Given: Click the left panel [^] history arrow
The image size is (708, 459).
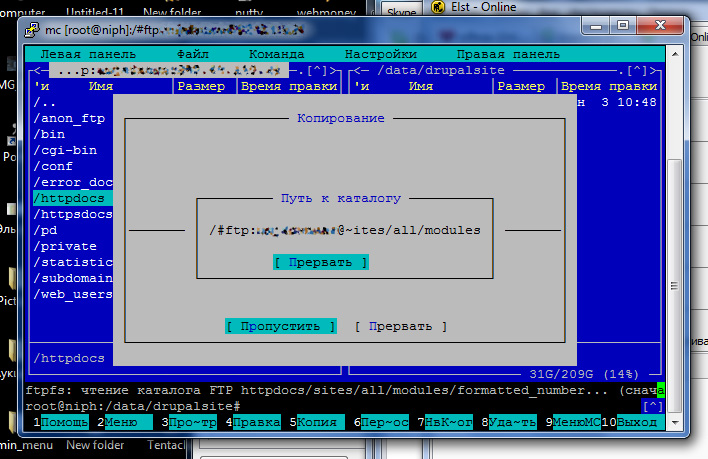Looking at the screenshot, I should pyautogui.click(x=317, y=70).
